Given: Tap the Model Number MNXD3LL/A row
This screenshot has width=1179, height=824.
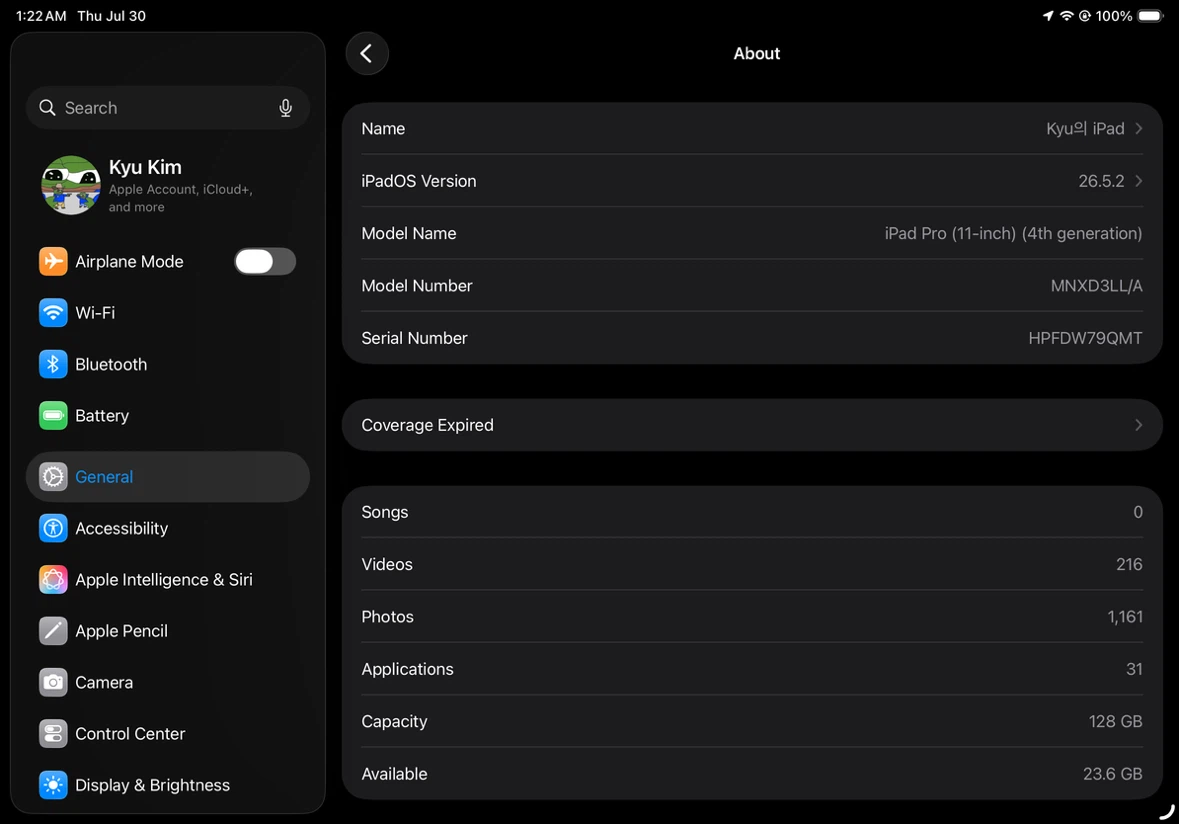Looking at the screenshot, I should click(752, 286).
